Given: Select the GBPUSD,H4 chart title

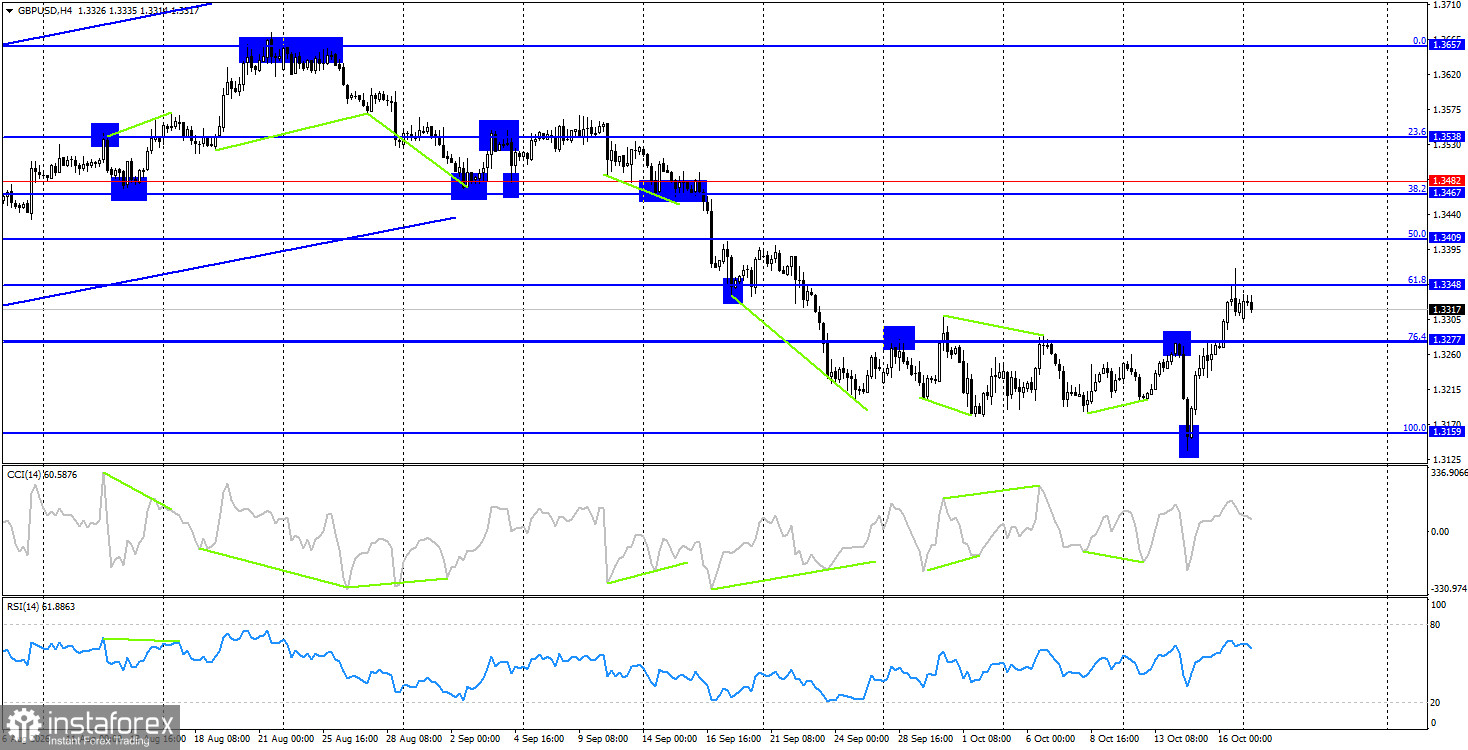Looking at the screenshot, I should click(43, 10).
